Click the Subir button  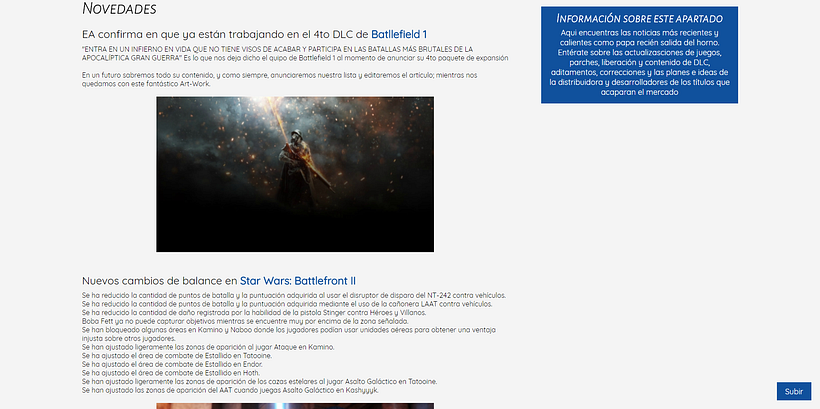point(794,391)
